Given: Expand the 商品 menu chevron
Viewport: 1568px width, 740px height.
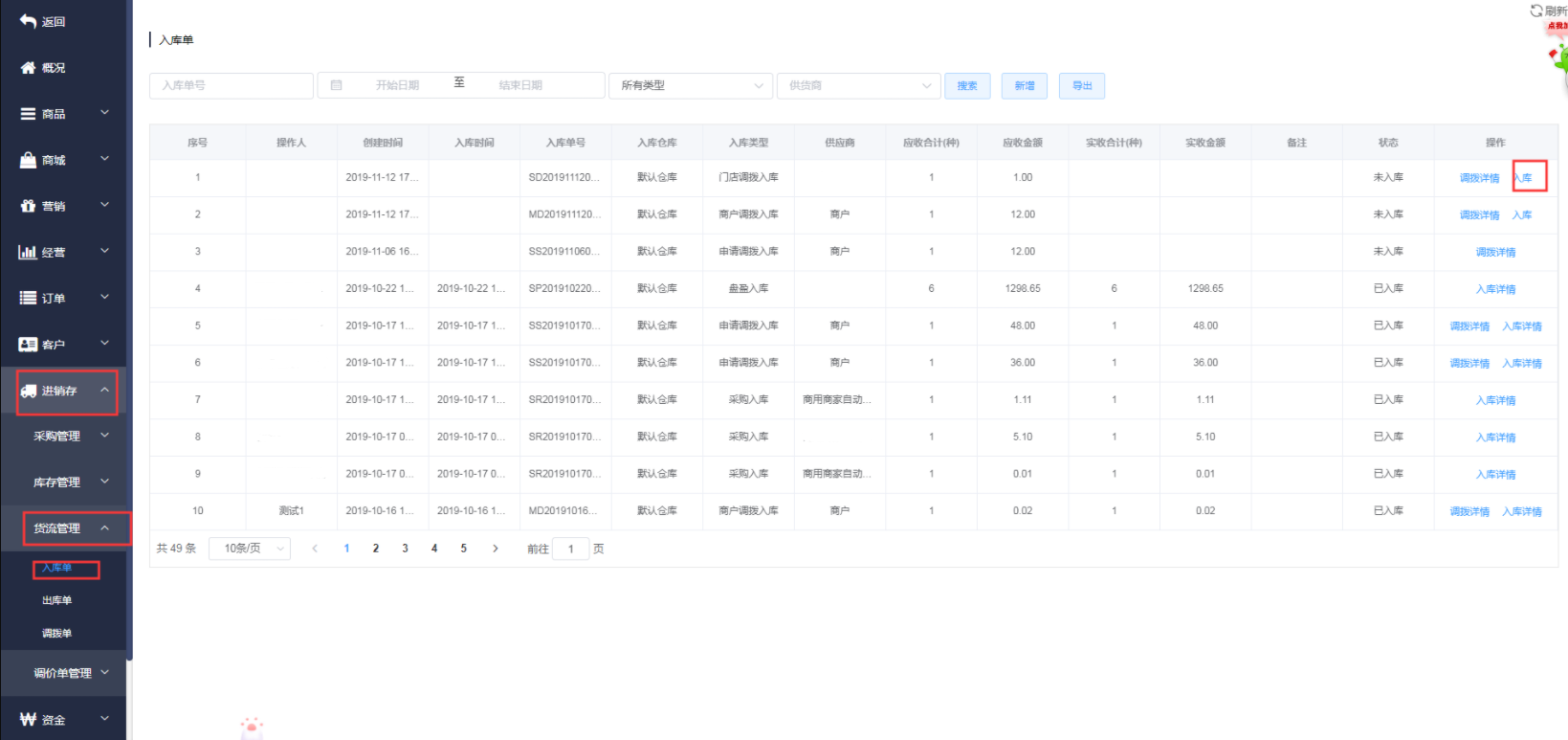Looking at the screenshot, I should click(105, 113).
